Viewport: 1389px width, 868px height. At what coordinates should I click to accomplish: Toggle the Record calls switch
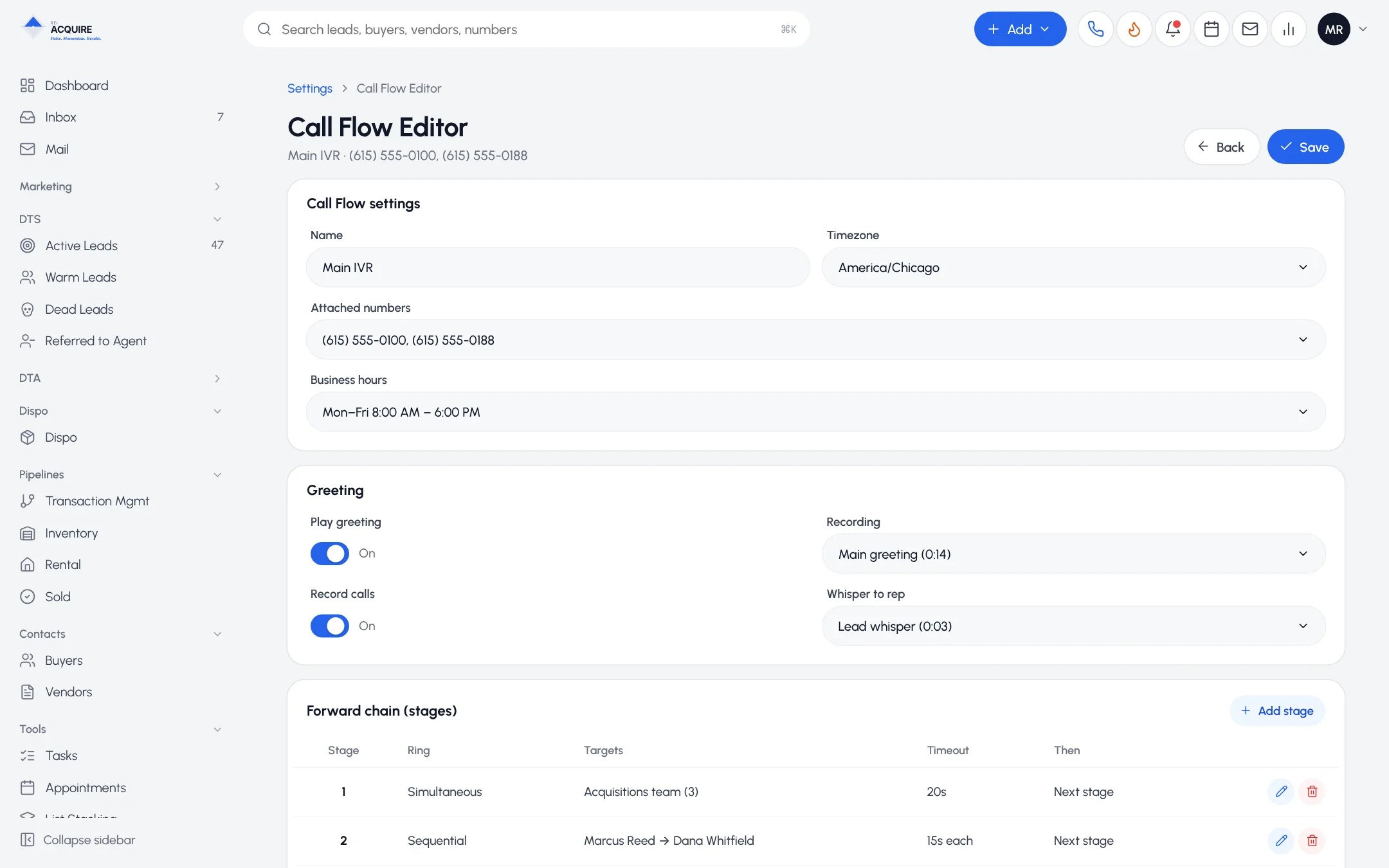(x=330, y=626)
